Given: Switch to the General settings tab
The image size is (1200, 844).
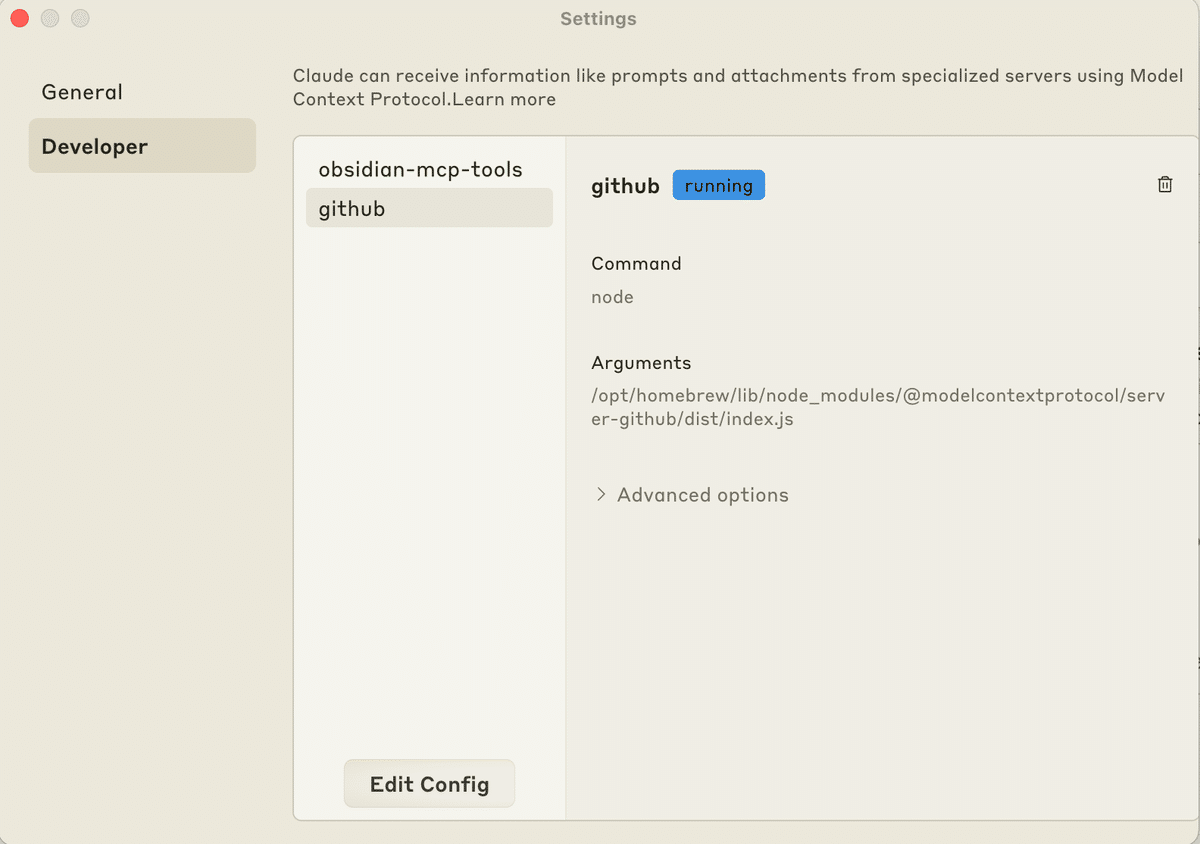Looking at the screenshot, I should click(82, 91).
